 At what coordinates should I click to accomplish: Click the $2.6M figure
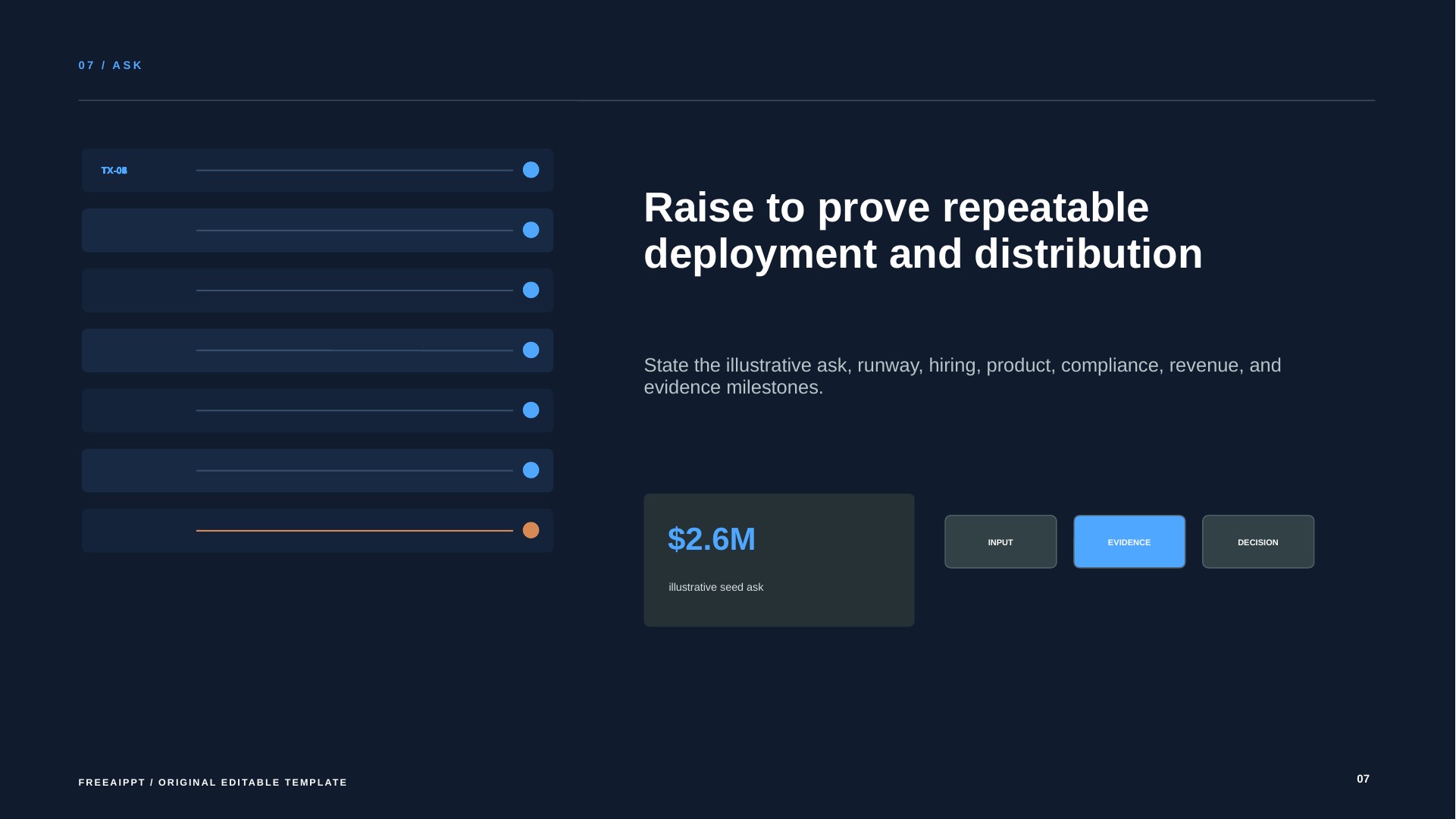click(711, 539)
